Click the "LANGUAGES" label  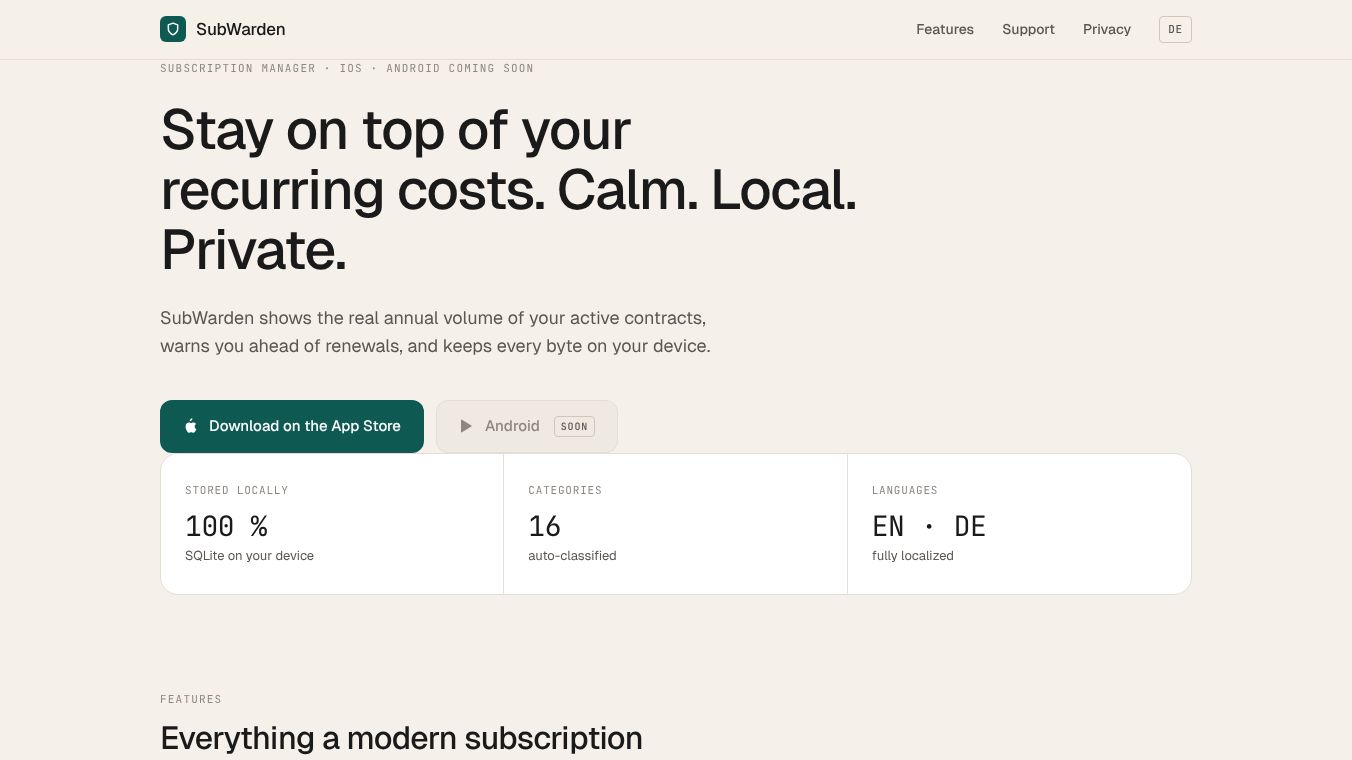905,490
